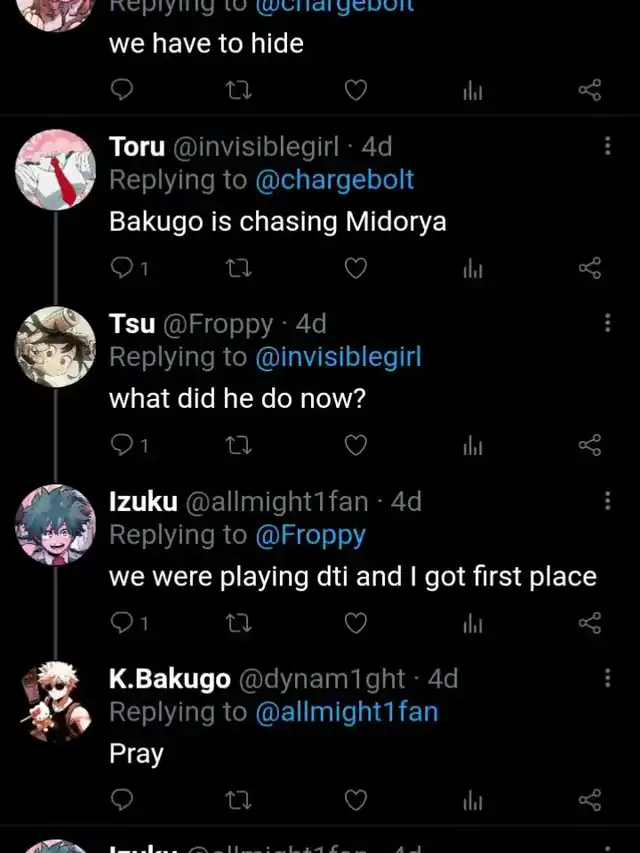Like Tsu's "what did he do now?" tweet
The height and width of the screenshot is (853, 640).
pyautogui.click(x=356, y=446)
